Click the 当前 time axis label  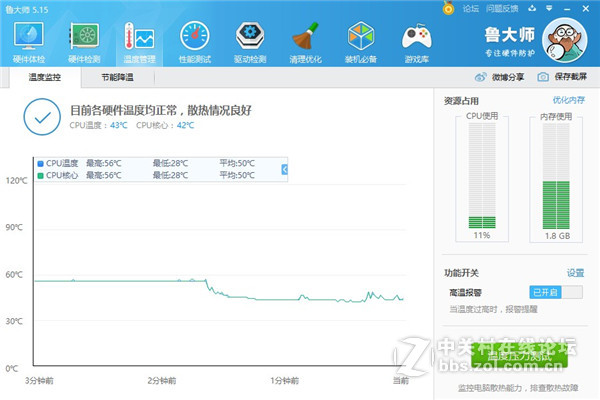(401, 380)
